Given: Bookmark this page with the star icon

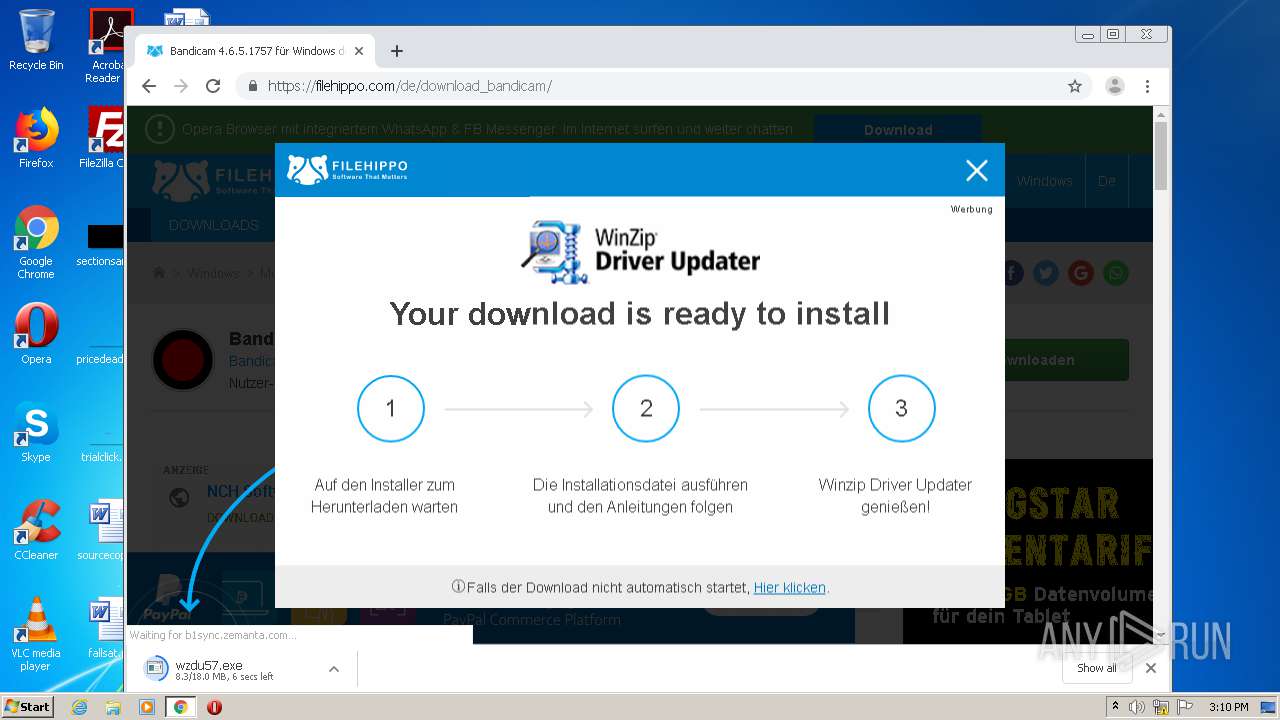Looking at the screenshot, I should (1075, 86).
